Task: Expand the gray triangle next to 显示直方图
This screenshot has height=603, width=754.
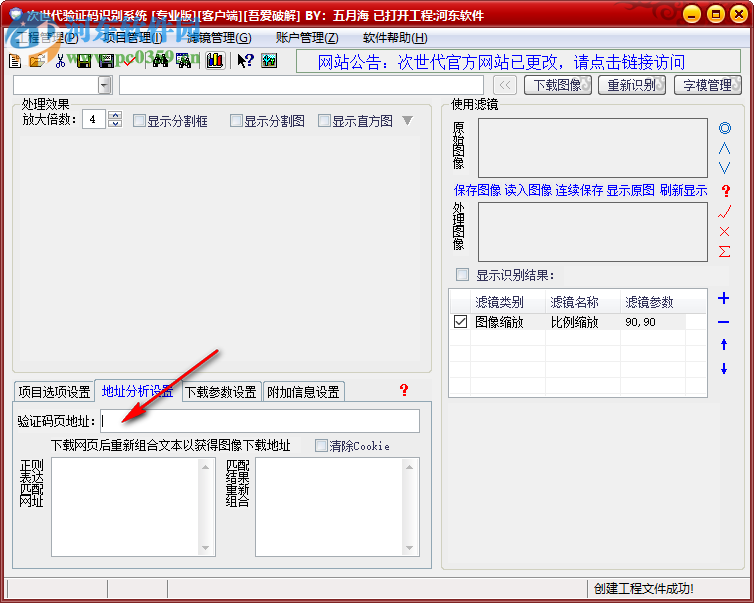Action: pyautogui.click(x=407, y=120)
